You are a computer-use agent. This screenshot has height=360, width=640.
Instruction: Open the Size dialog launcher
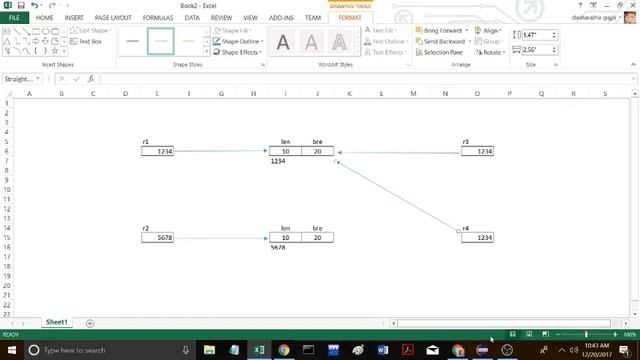[x=556, y=65]
